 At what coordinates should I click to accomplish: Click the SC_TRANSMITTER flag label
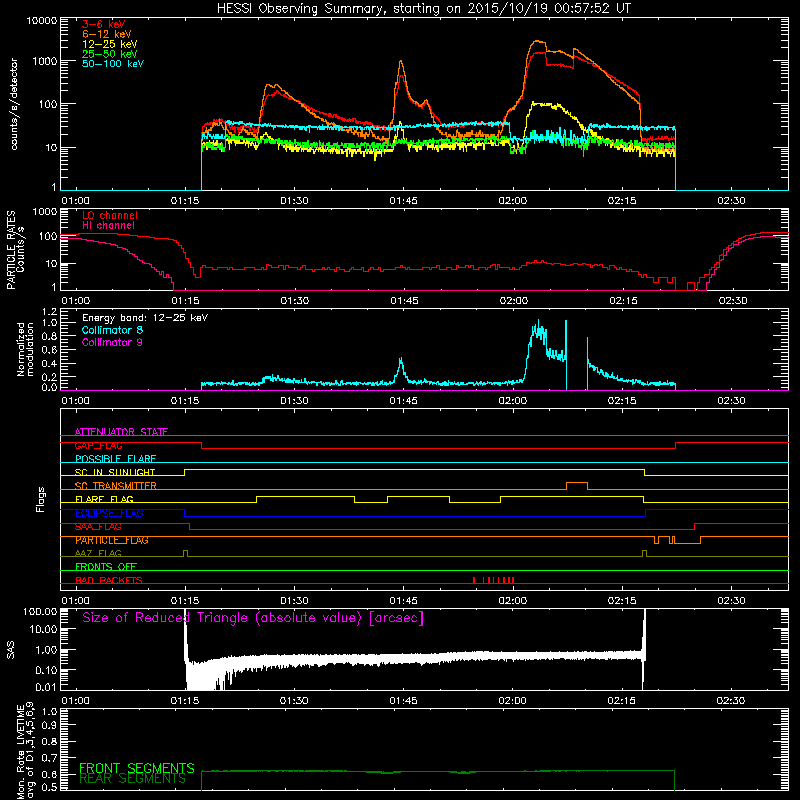pos(116,486)
